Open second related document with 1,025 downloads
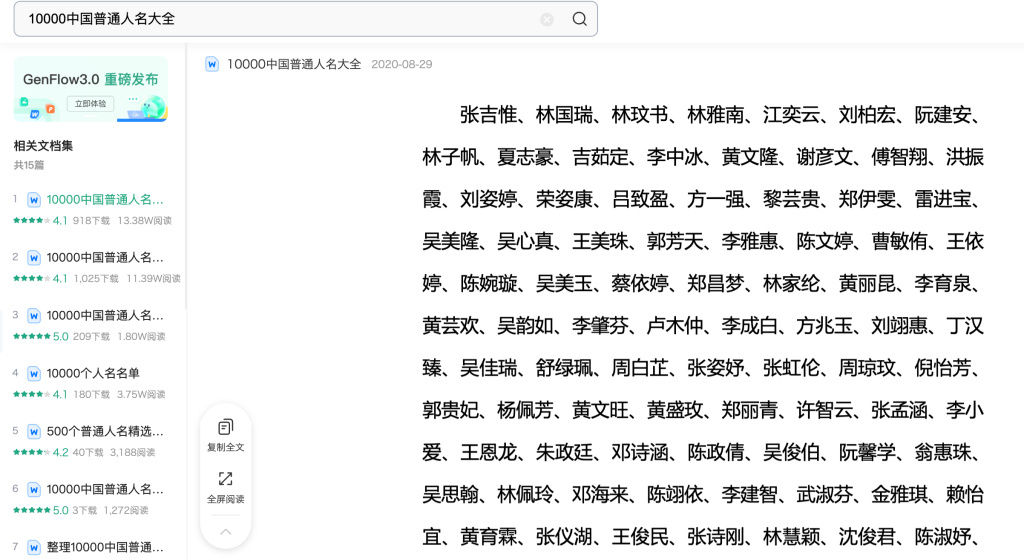This screenshot has height=559, width=1024. click(105, 257)
